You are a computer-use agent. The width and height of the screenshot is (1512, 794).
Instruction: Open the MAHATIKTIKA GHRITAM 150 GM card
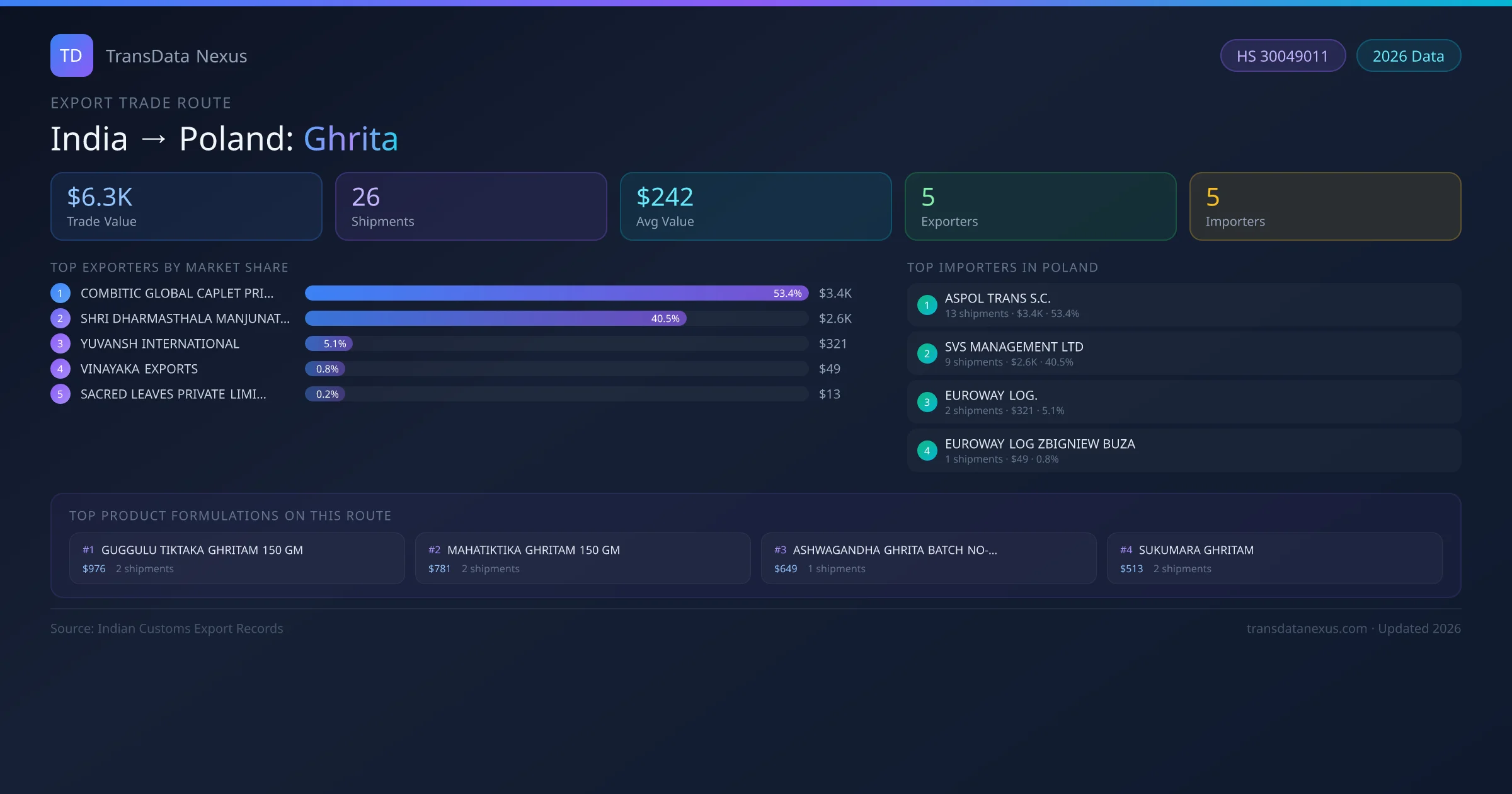pyautogui.click(x=582, y=558)
